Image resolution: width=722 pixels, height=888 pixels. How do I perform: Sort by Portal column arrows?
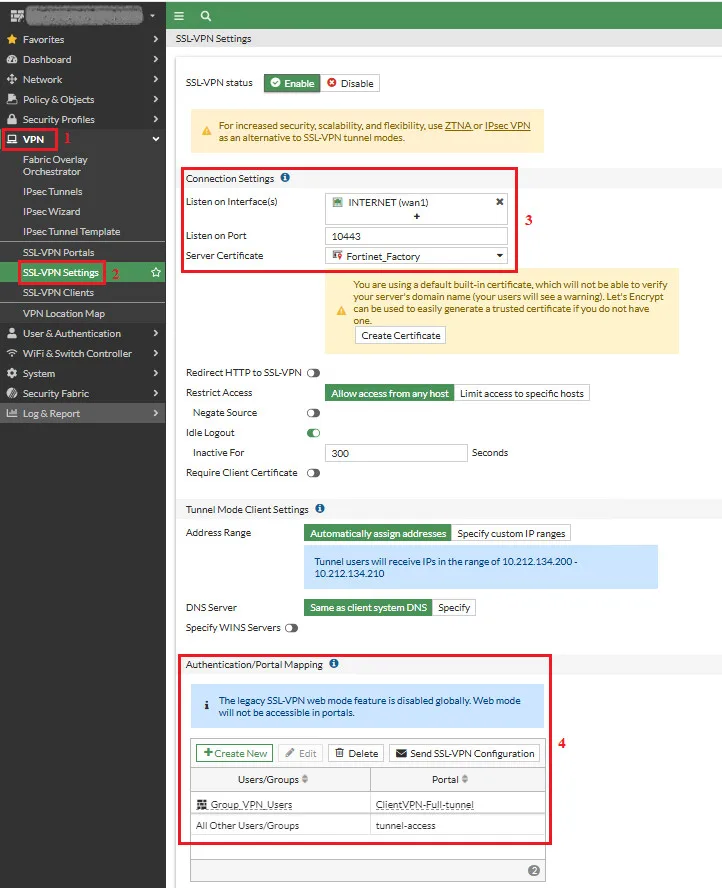(465, 779)
